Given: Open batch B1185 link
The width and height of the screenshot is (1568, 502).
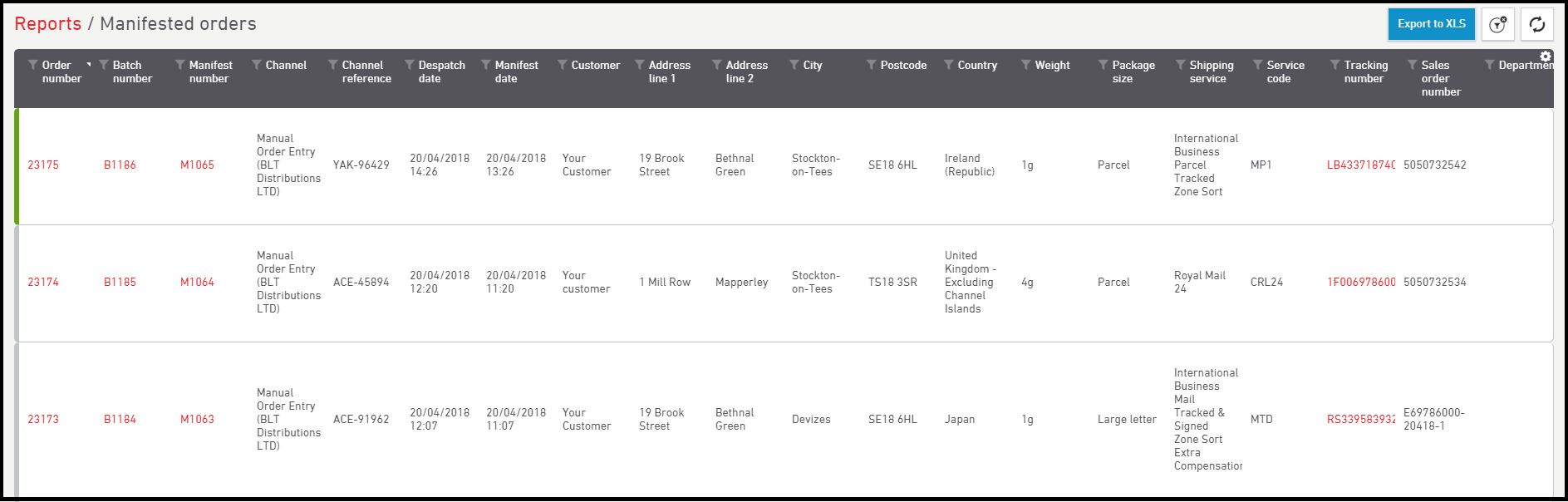Looking at the screenshot, I should (x=120, y=283).
